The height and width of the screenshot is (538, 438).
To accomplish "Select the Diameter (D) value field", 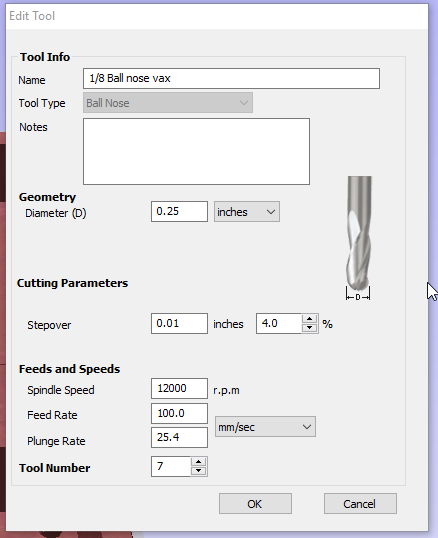I will 179,211.
